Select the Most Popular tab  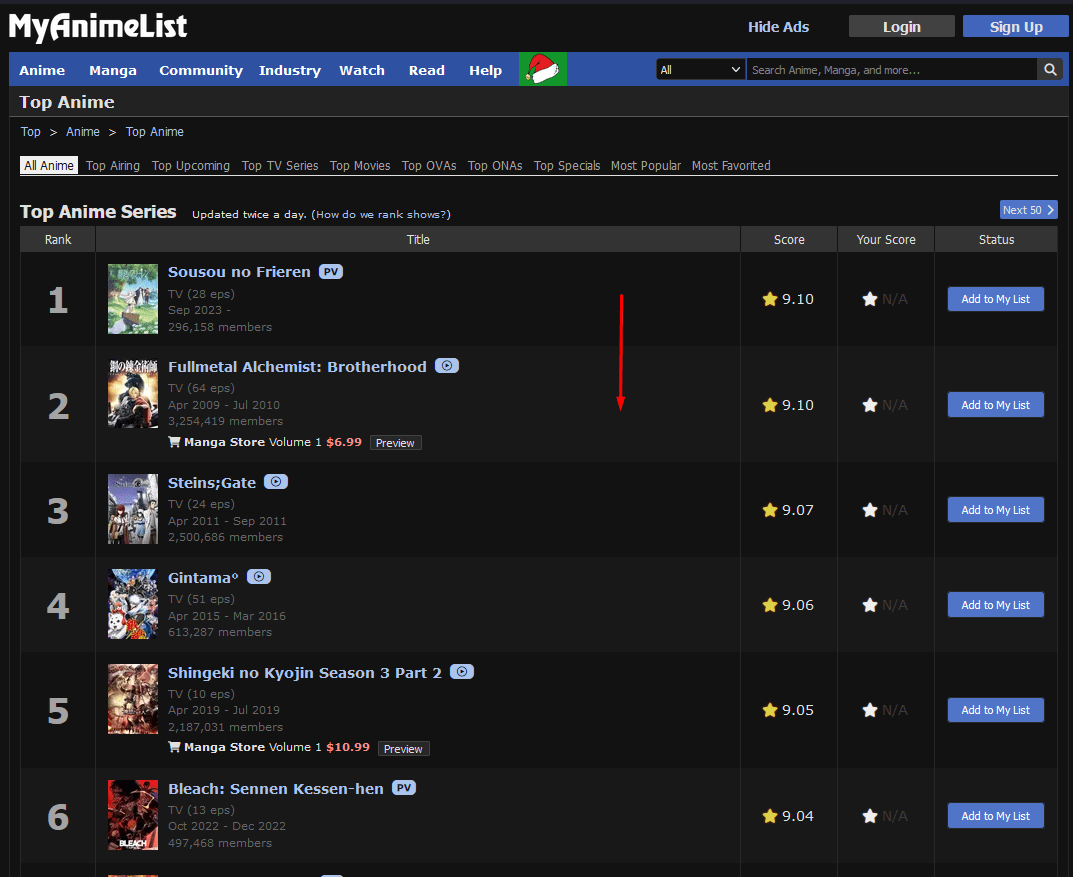(x=646, y=166)
